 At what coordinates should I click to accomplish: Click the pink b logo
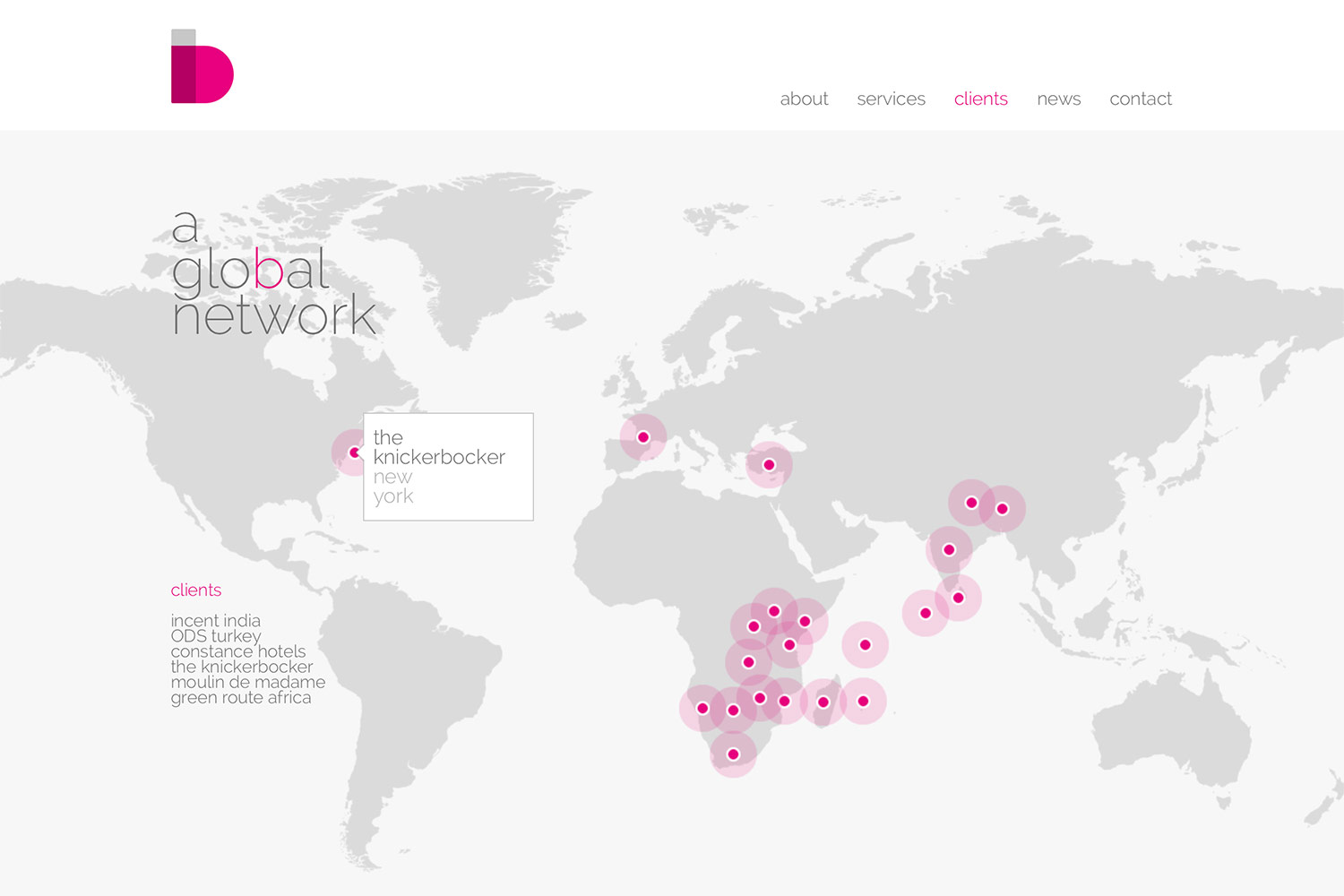point(202,67)
